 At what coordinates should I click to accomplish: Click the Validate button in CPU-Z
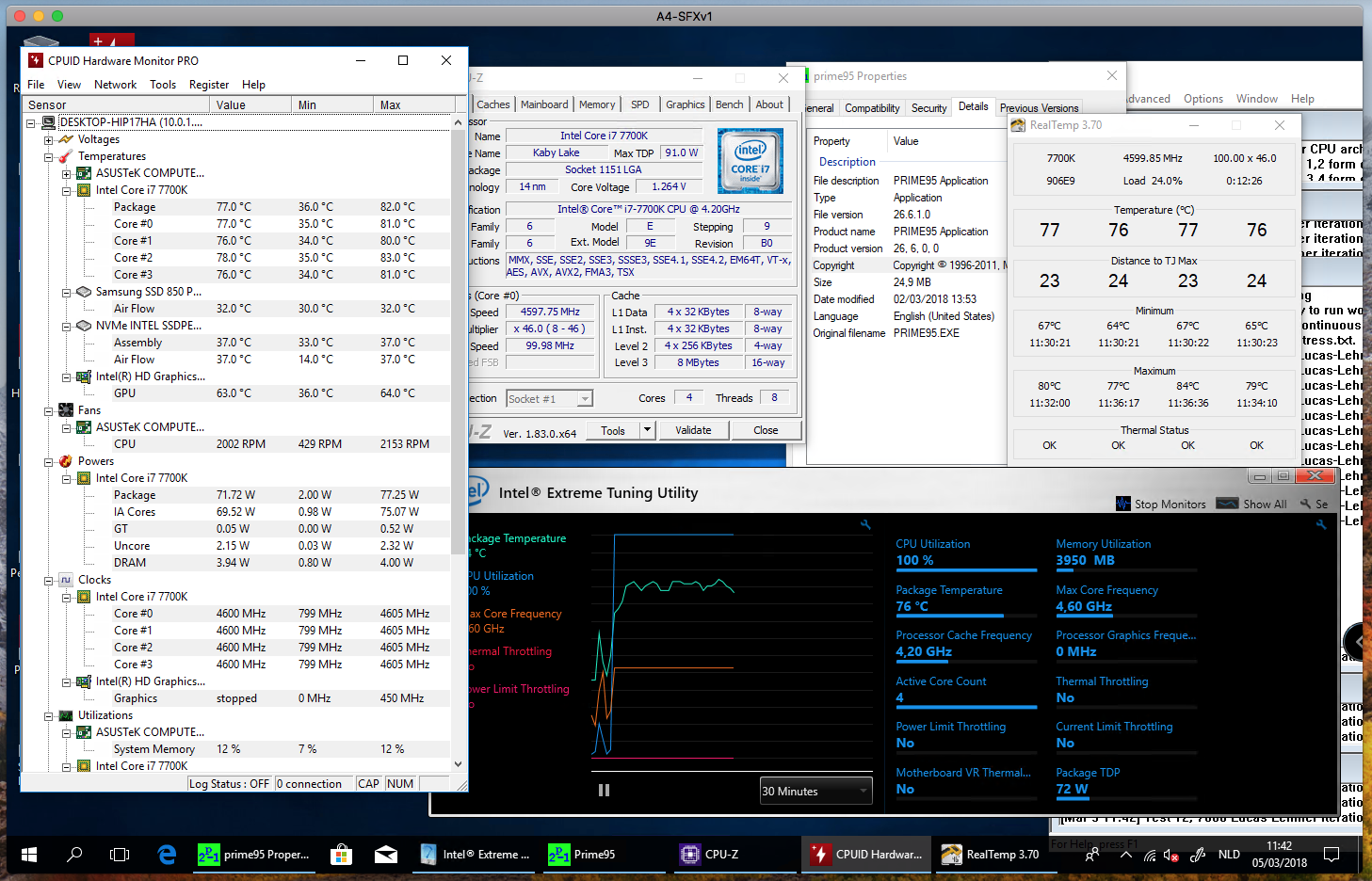tap(693, 430)
